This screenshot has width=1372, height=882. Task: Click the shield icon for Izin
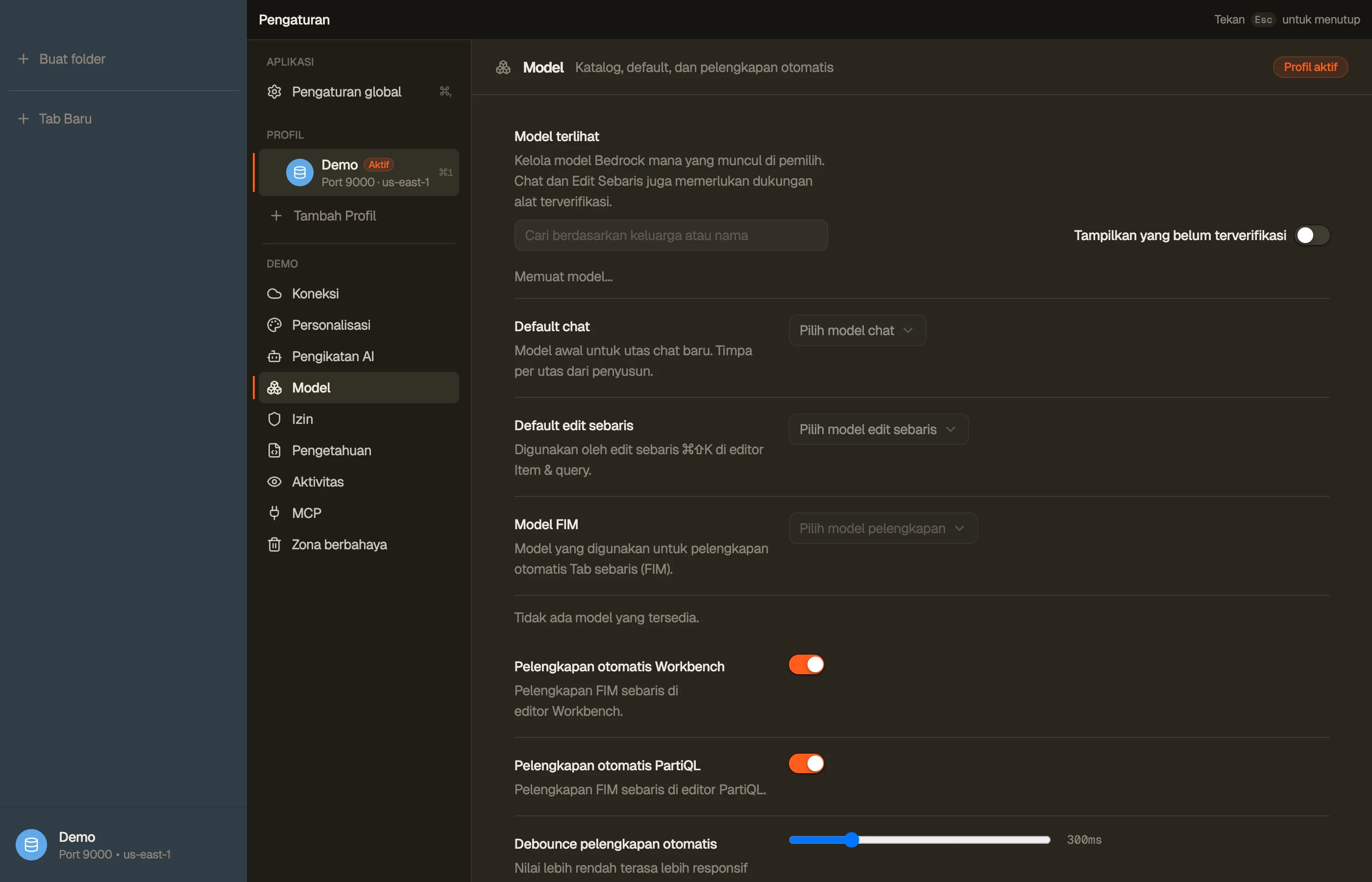(x=274, y=419)
